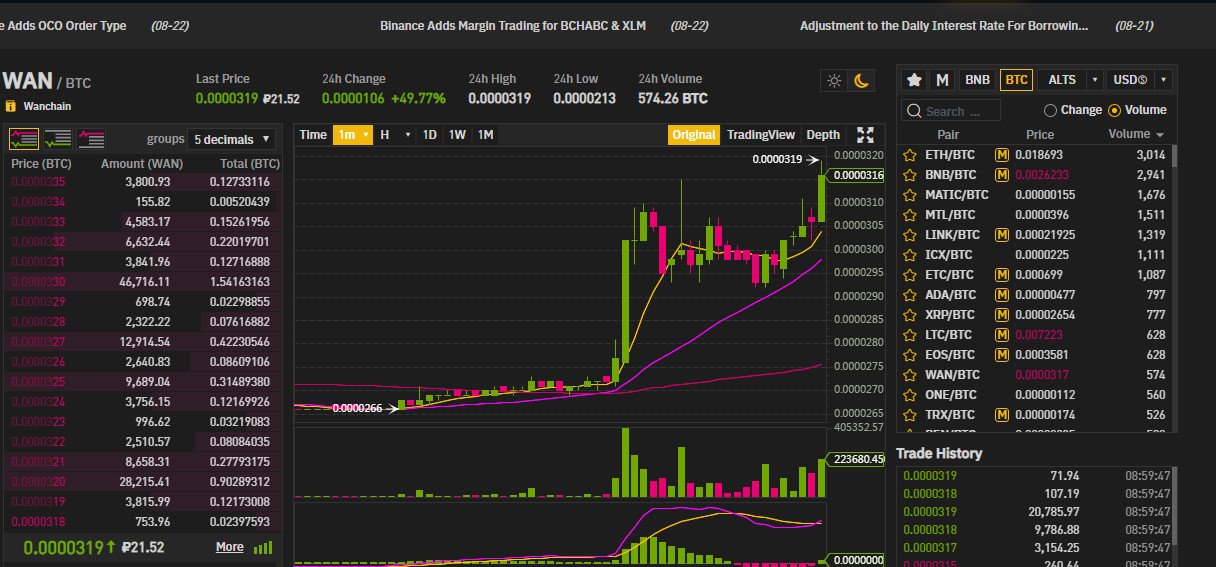The width and height of the screenshot is (1216, 567).
Task: Click trade history row with 71.94
Action: 1037,476
